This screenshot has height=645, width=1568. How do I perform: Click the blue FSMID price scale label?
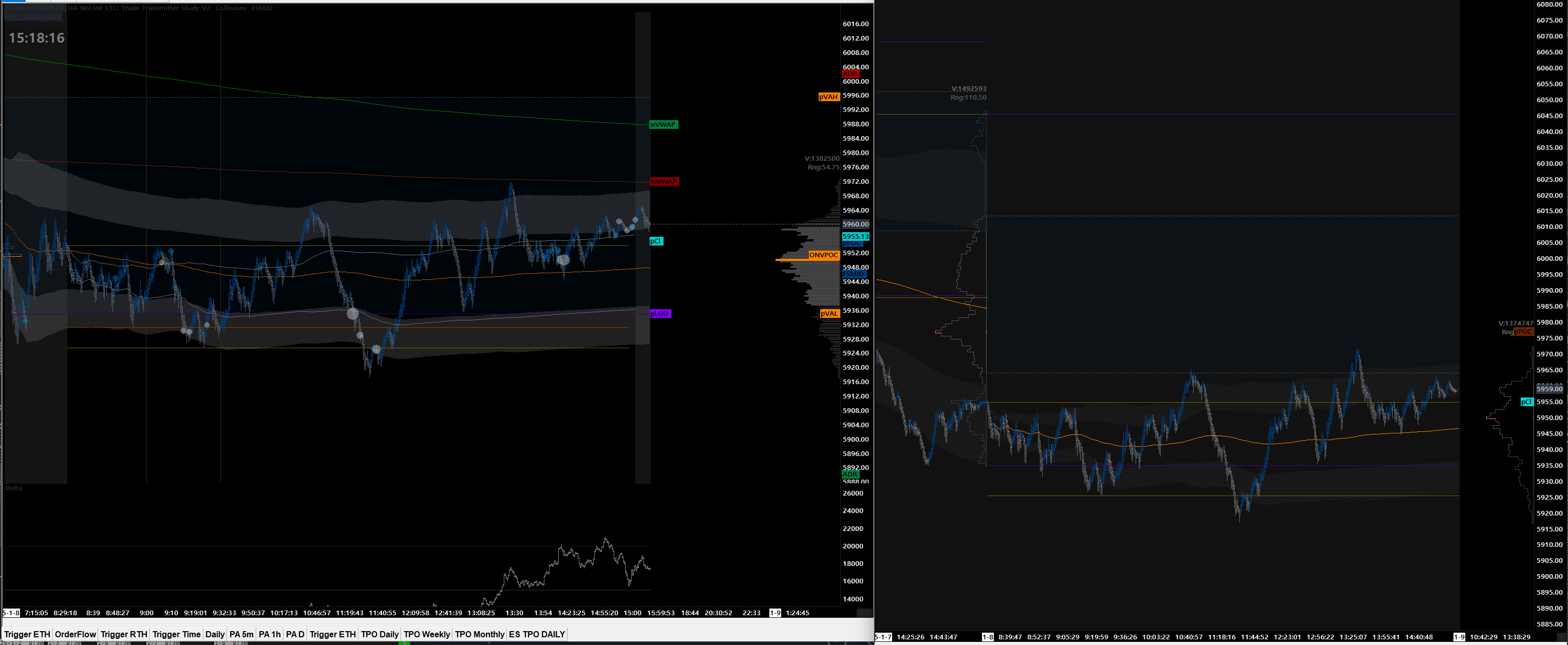click(854, 274)
